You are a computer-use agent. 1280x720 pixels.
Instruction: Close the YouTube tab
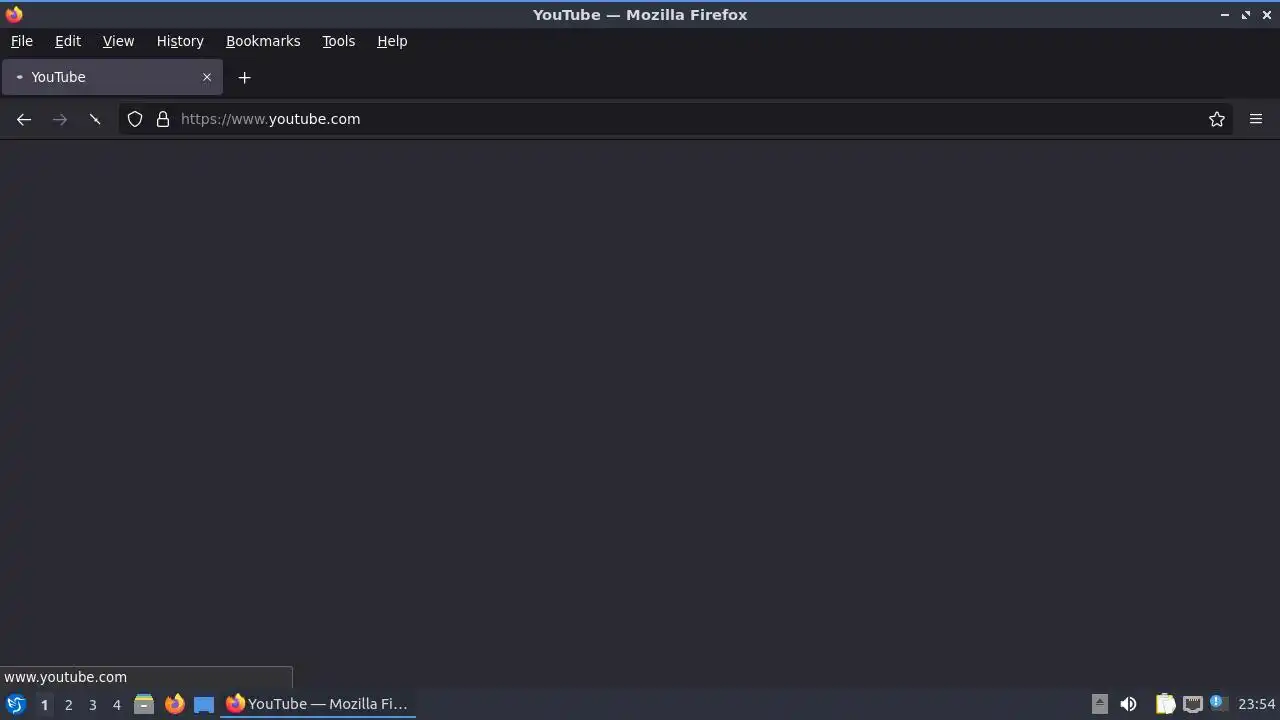[x=207, y=77]
